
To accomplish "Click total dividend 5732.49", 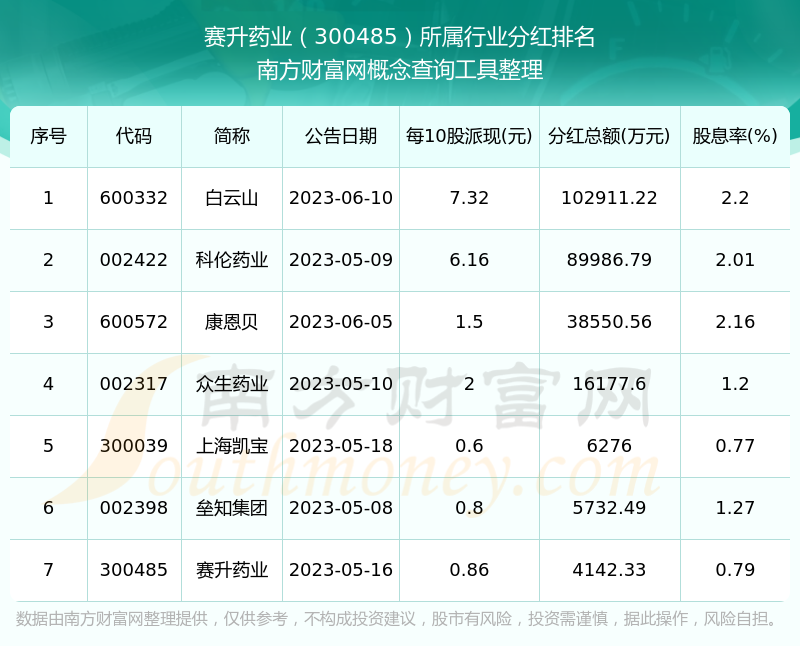I will point(609,508).
